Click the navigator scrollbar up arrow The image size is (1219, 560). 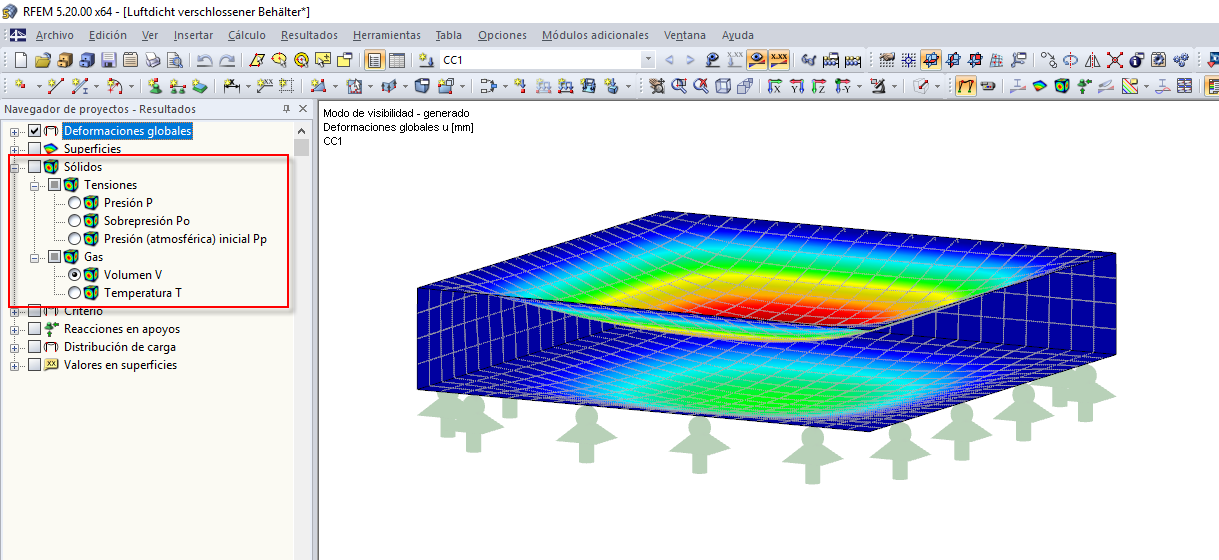pyautogui.click(x=303, y=131)
